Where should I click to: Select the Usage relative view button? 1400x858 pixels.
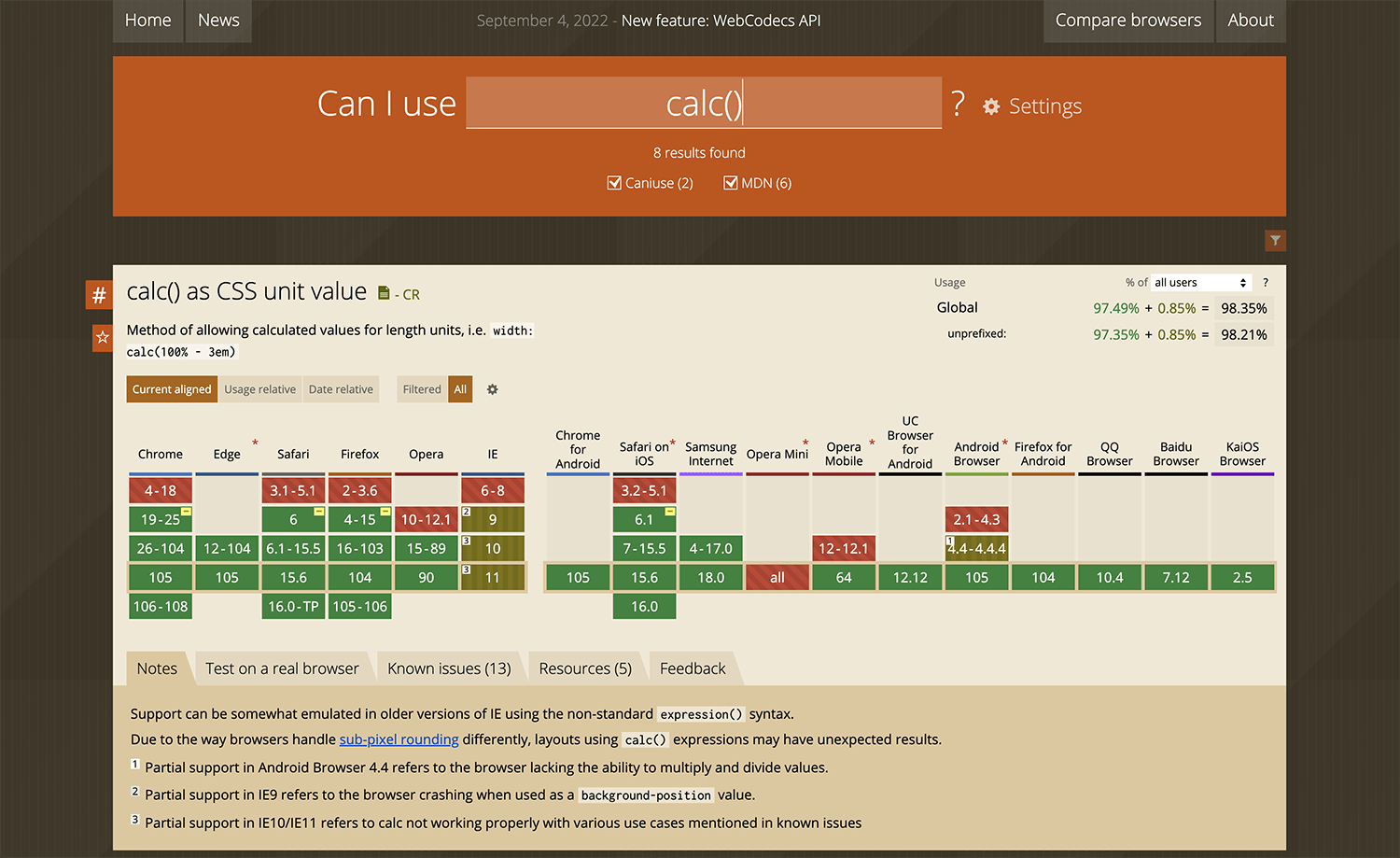click(x=259, y=388)
